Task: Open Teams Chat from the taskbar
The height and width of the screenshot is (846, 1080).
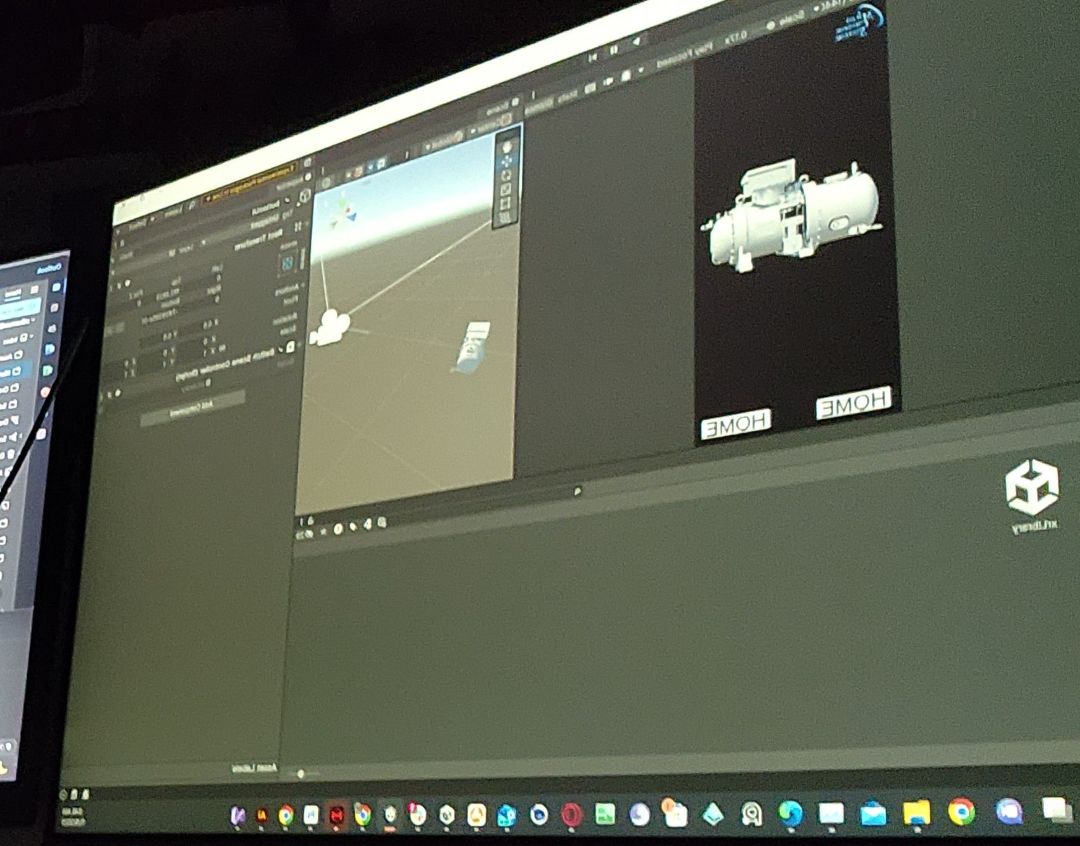Action: [x=1009, y=811]
